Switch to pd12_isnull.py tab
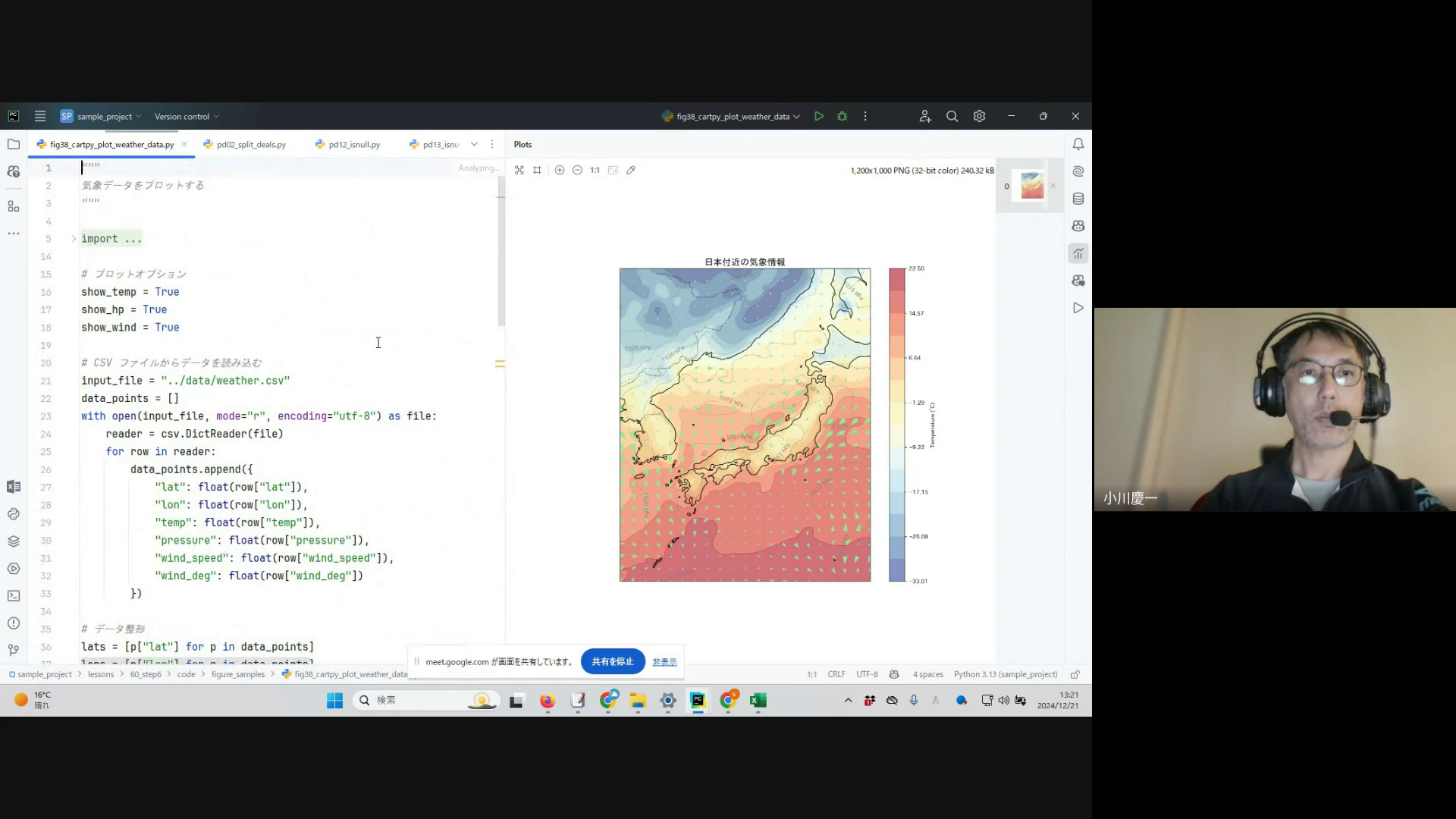1456x819 pixels. (x=354, y=144)
